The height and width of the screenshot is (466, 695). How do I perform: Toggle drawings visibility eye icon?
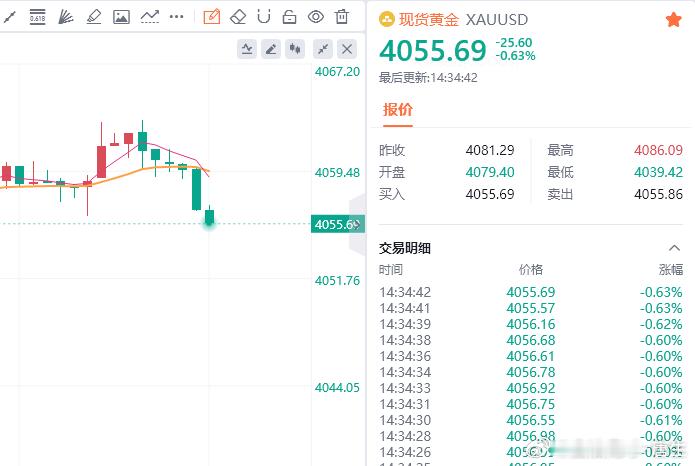point(316,17)
